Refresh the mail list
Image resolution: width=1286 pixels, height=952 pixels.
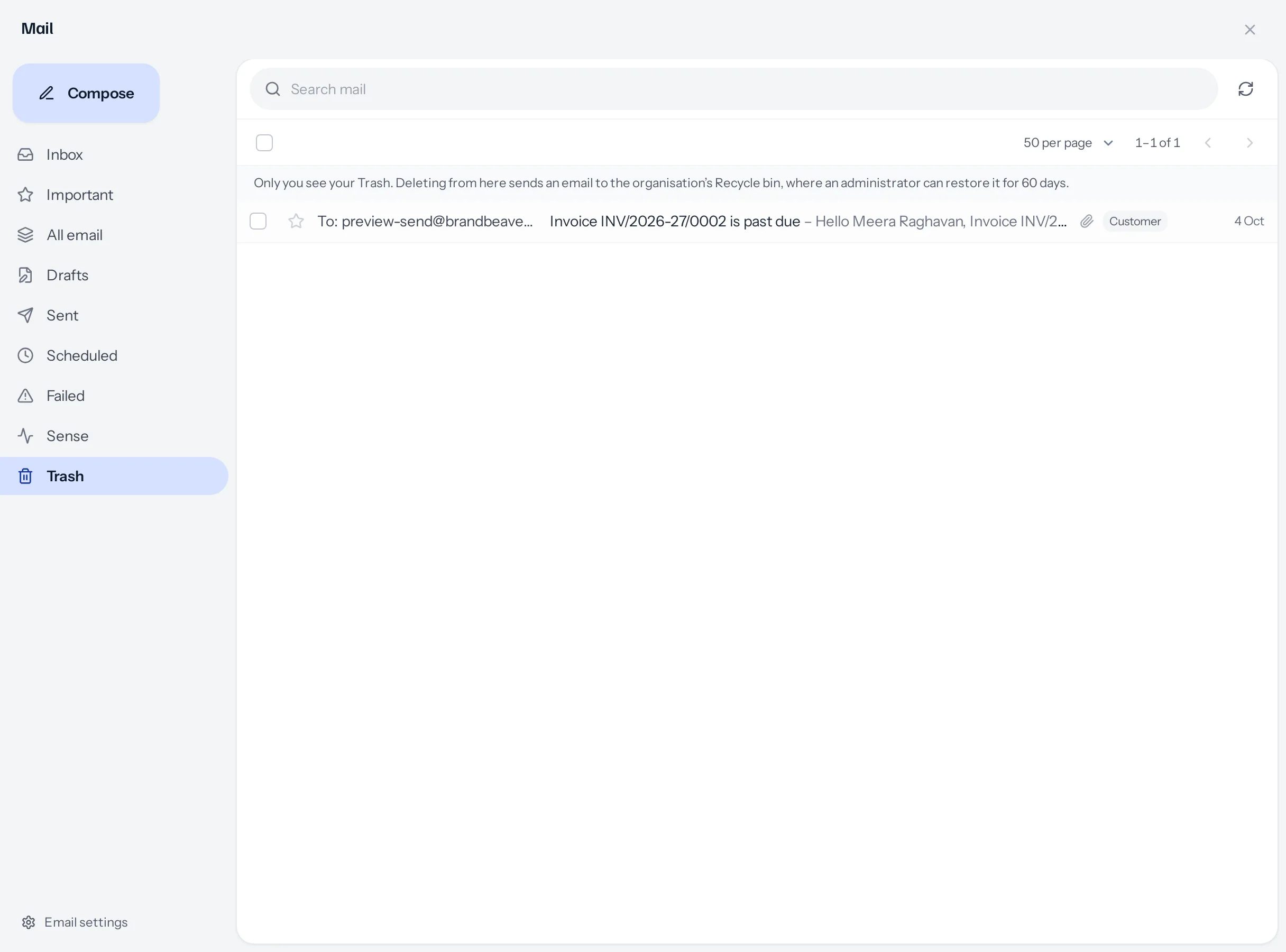click(1246, 89)
